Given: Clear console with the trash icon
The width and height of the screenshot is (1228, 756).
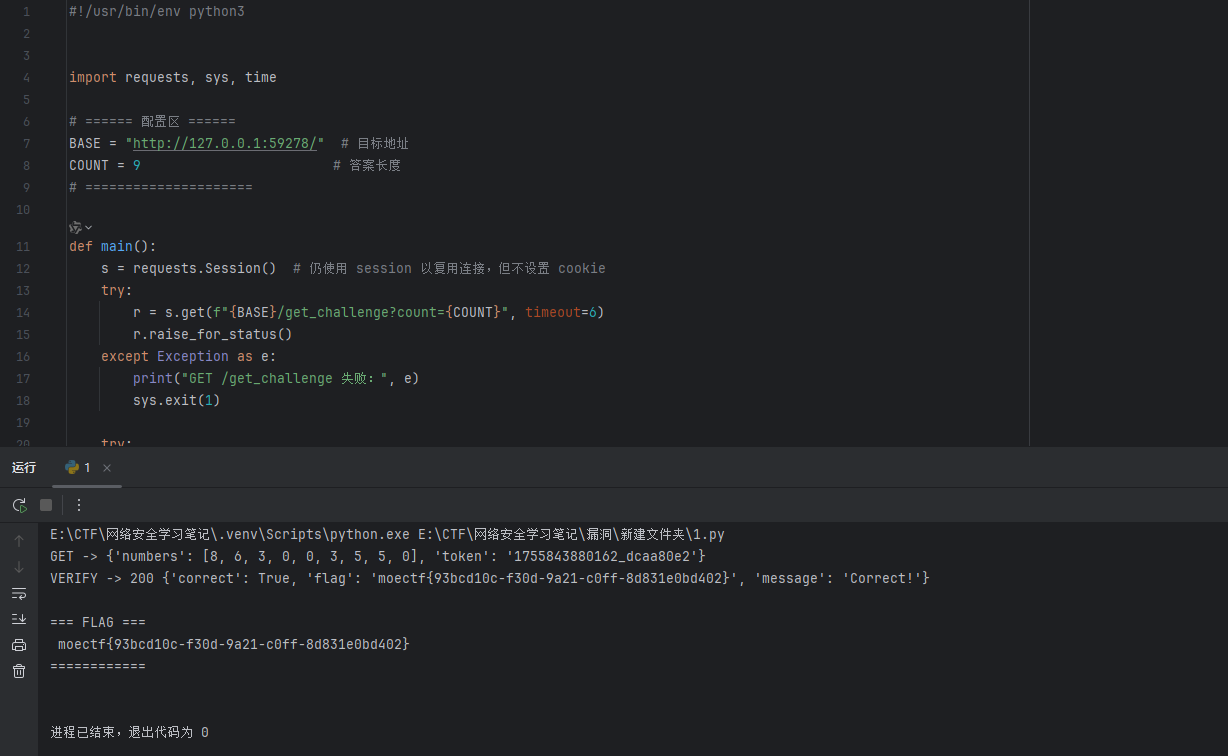Looking at the screenshot, I should coord(19,671).
